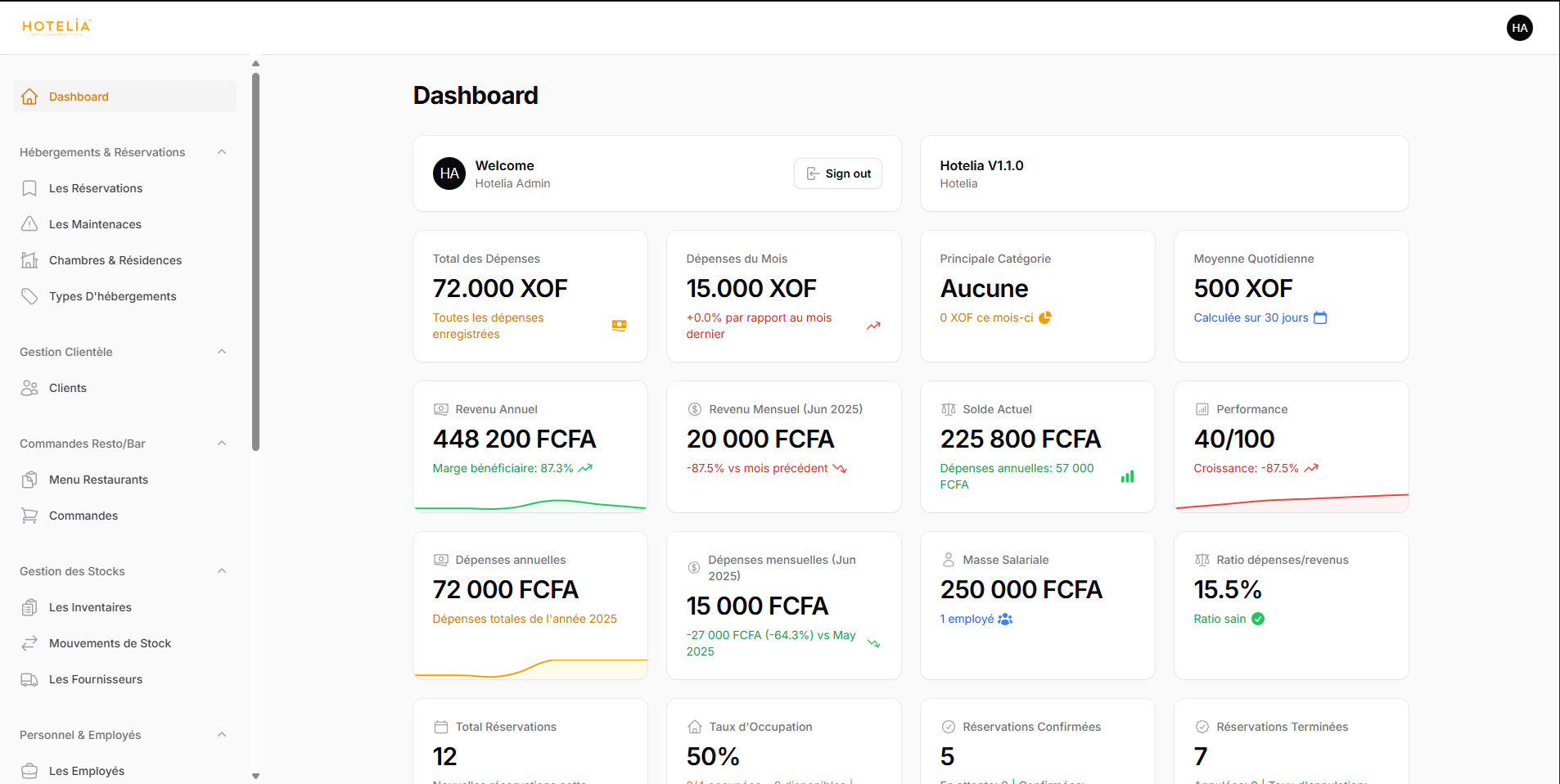This screenshot has width=1560, height=784.
Task: Click the warning triangle icon for Les Maintenaces
Action: point(29,224)
